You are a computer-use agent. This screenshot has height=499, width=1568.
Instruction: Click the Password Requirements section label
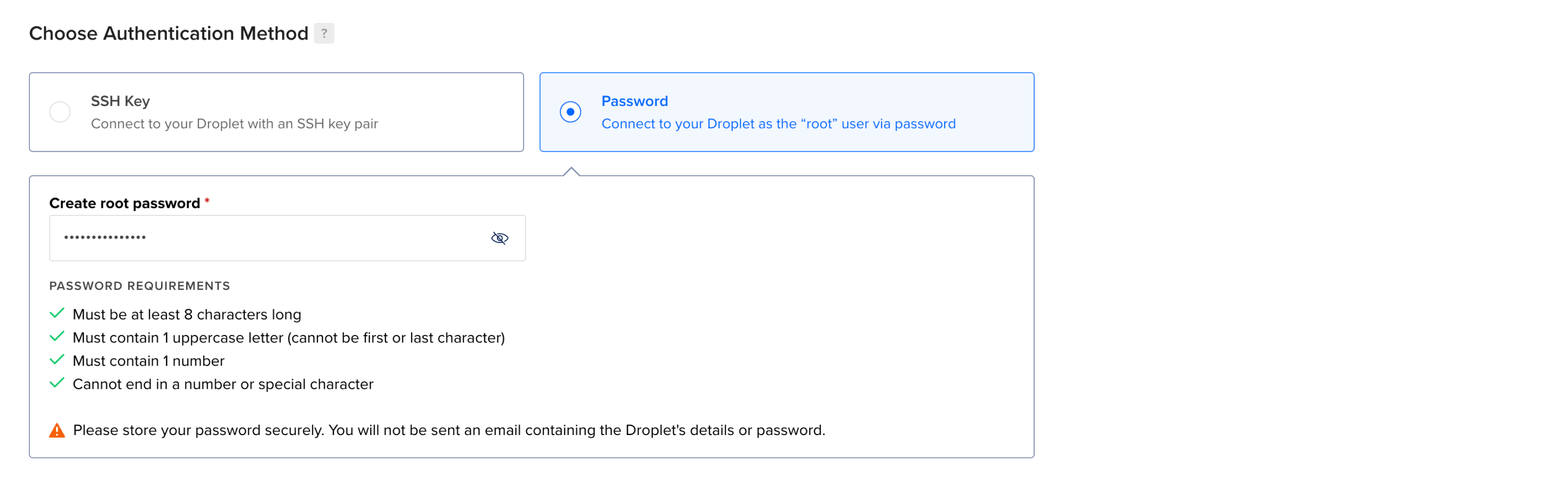coord(139,285)
